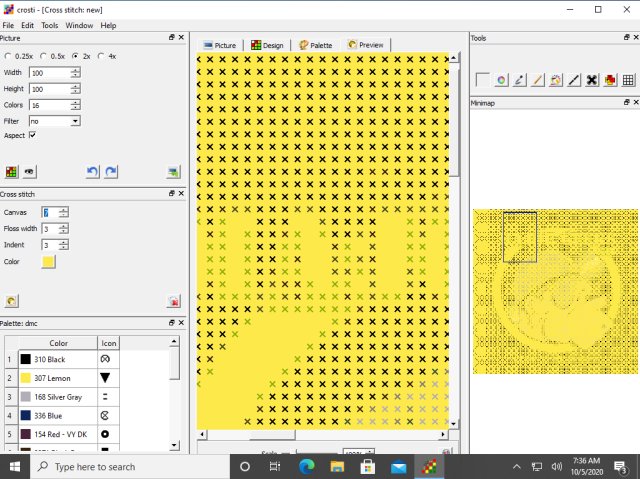Image resolution: width=640 pixels, height=479 pixels.
Task: Click the empty current-color box in Tools
Action: [482, 80]
